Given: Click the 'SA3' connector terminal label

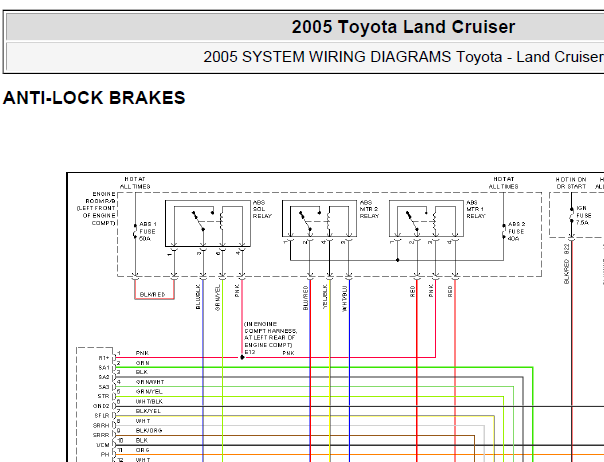Looking at the screenshot, I should [x=104, y=387].
